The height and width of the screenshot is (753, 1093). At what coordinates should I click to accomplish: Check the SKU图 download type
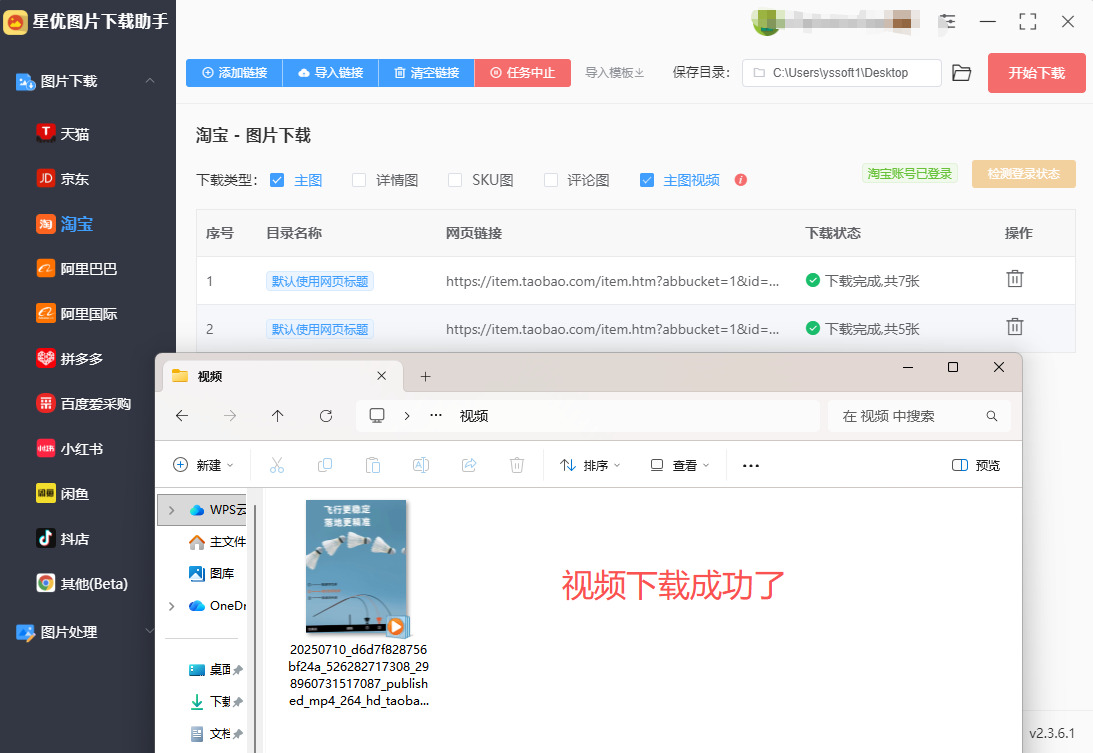coord(455,180)
